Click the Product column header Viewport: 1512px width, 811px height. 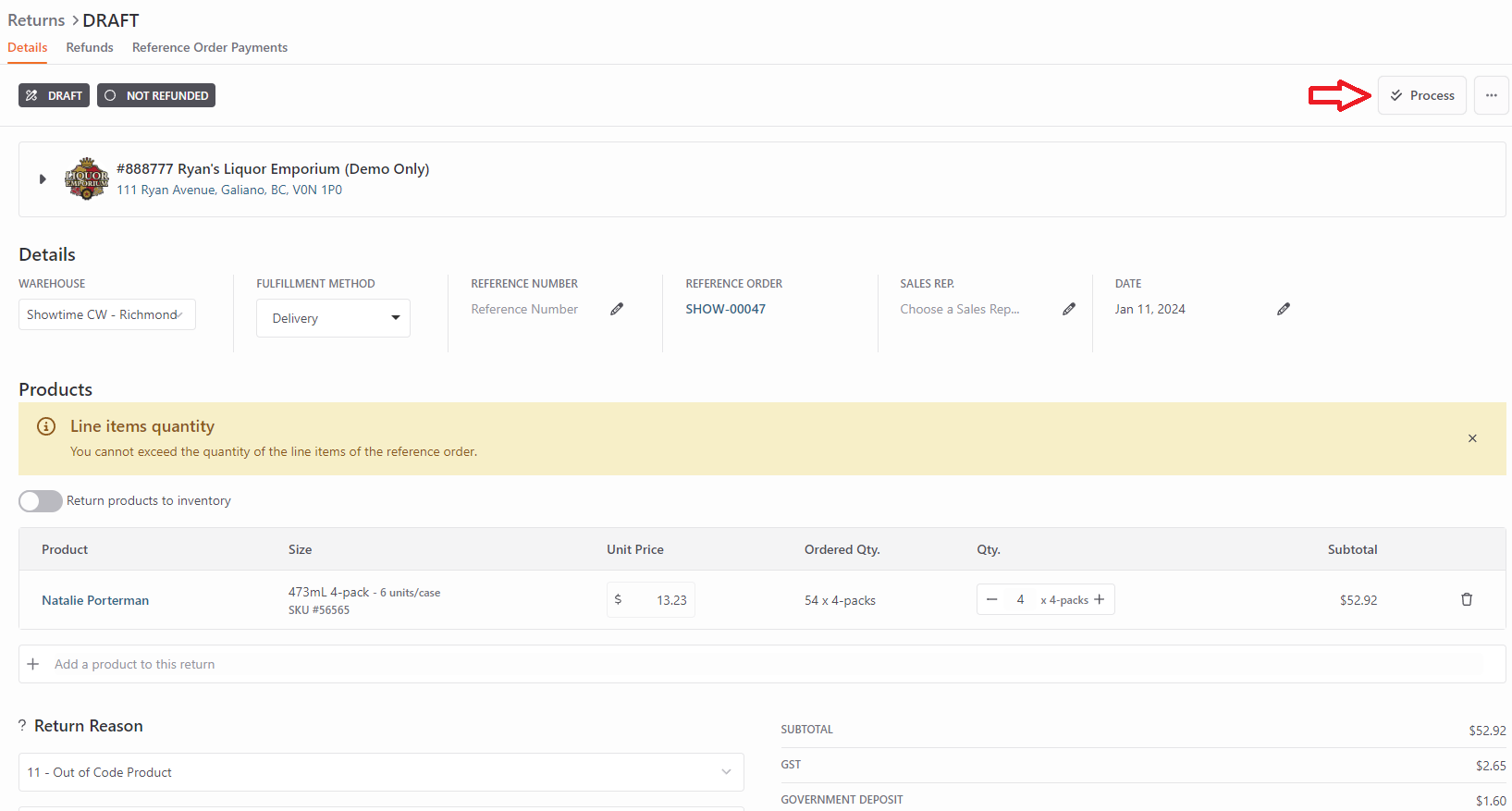[x=65, y=549]
